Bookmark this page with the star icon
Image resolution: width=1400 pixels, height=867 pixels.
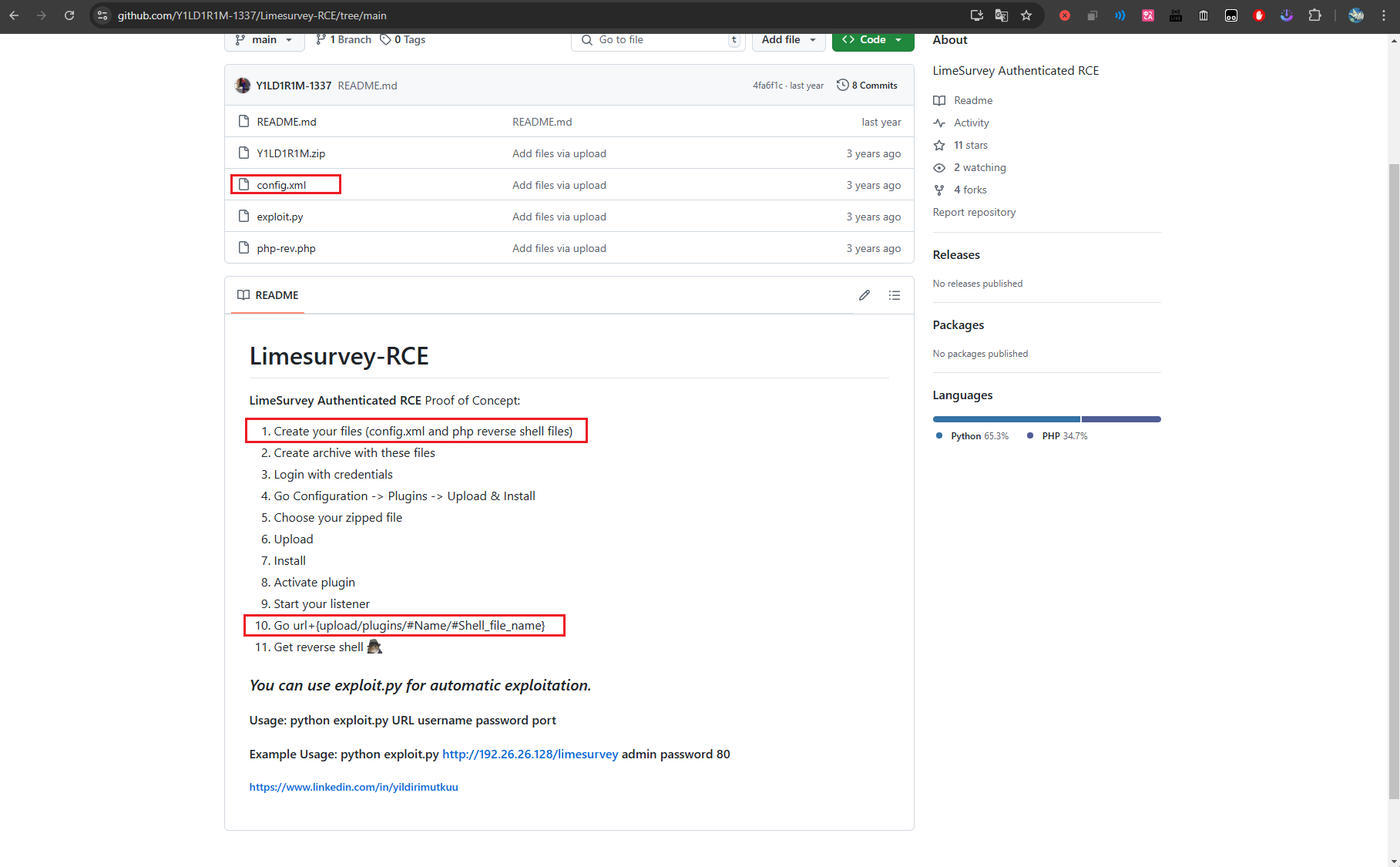[1026, 15]
